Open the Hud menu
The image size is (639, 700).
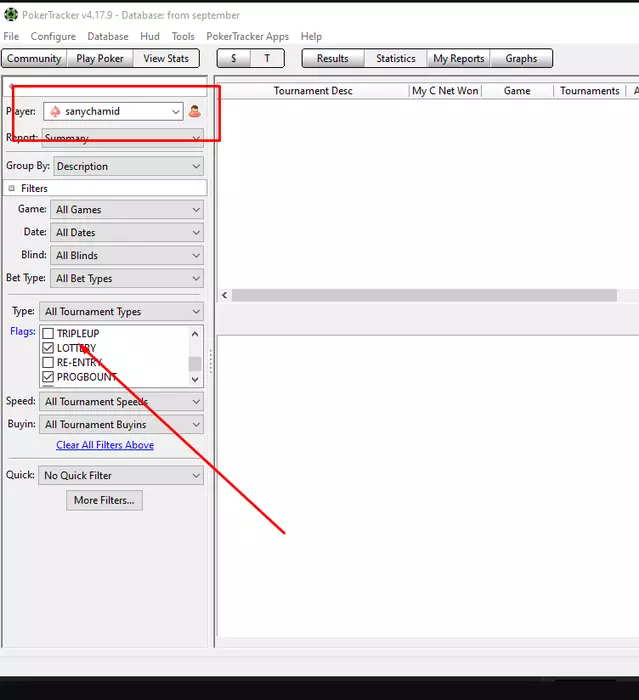150,36
